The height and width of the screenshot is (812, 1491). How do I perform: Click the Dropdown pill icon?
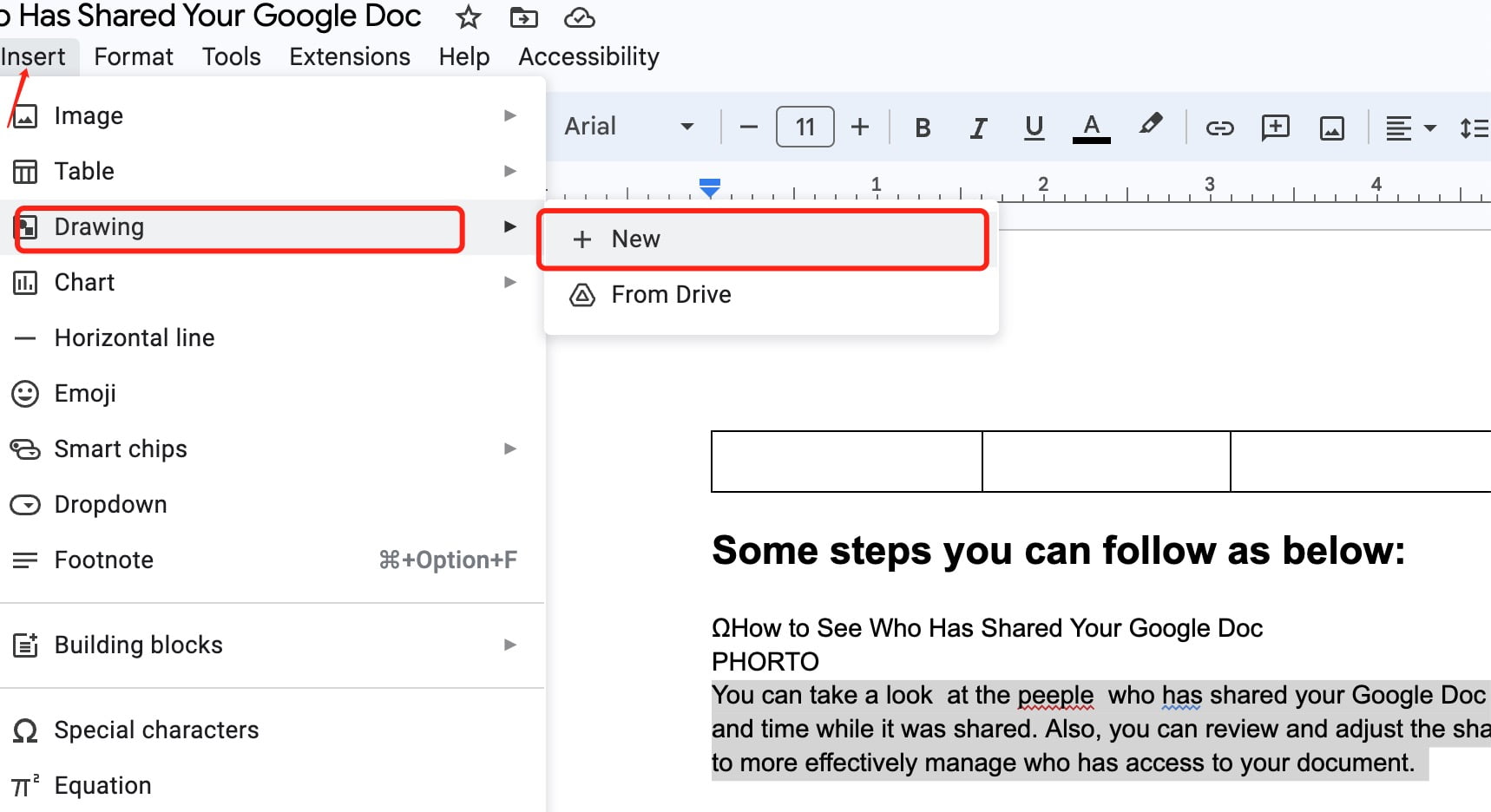point(25,505)
